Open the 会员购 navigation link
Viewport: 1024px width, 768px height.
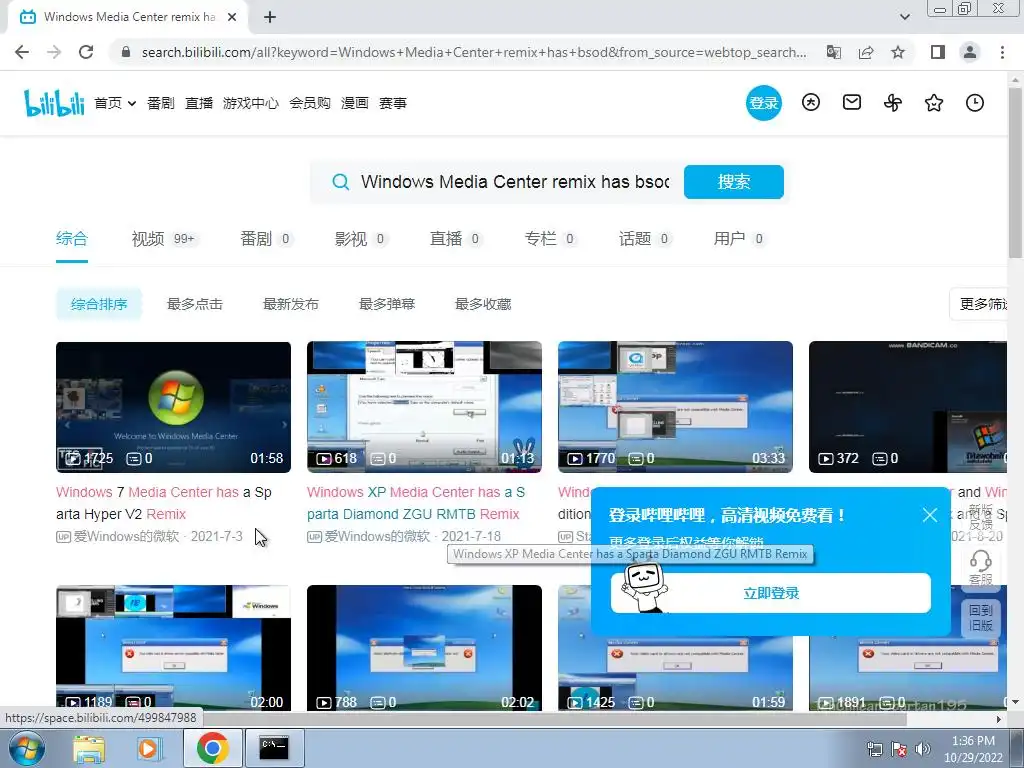click(x=310, y=103)
